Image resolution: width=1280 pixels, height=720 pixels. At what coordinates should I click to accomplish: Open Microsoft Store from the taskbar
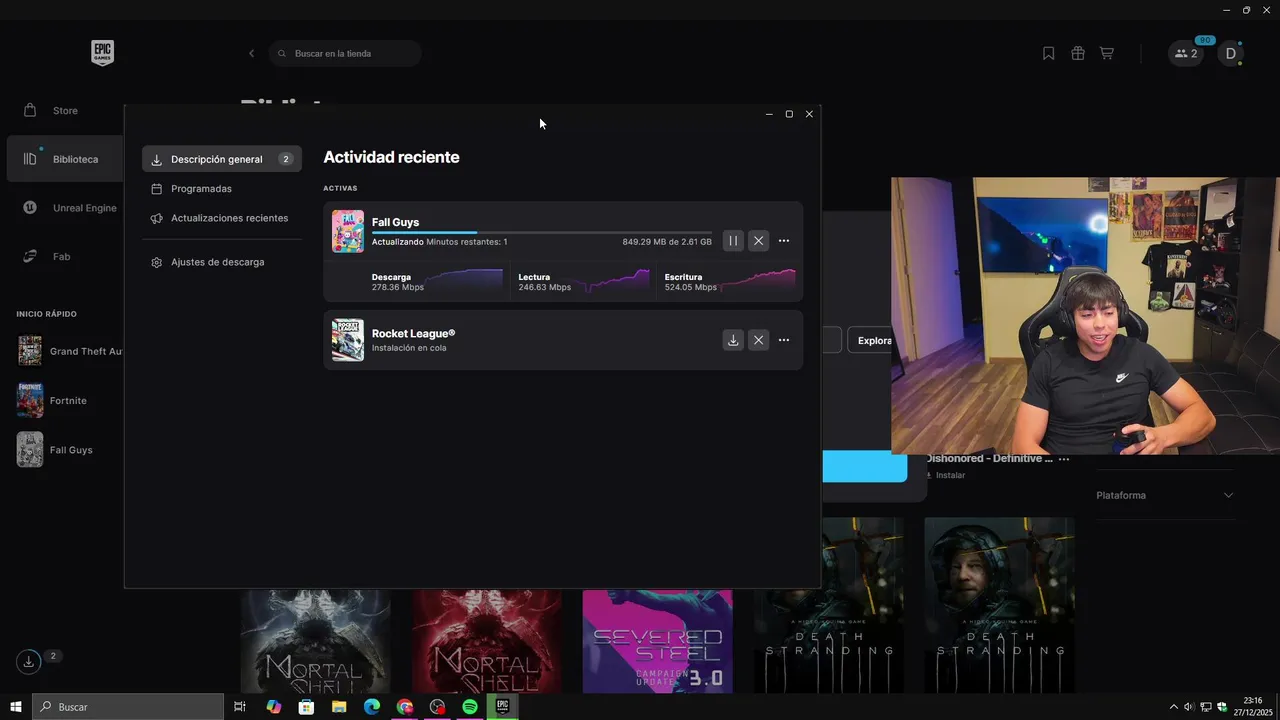(x=306, y=707)
